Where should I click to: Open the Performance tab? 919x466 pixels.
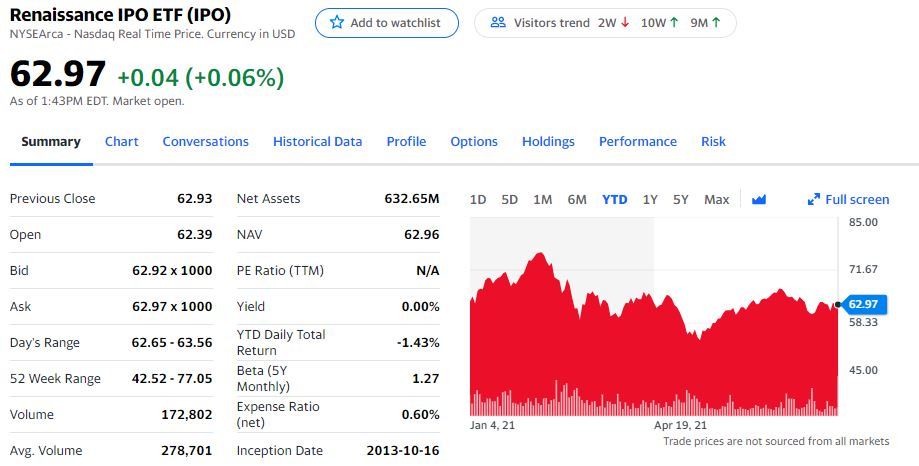click(638, 142)
